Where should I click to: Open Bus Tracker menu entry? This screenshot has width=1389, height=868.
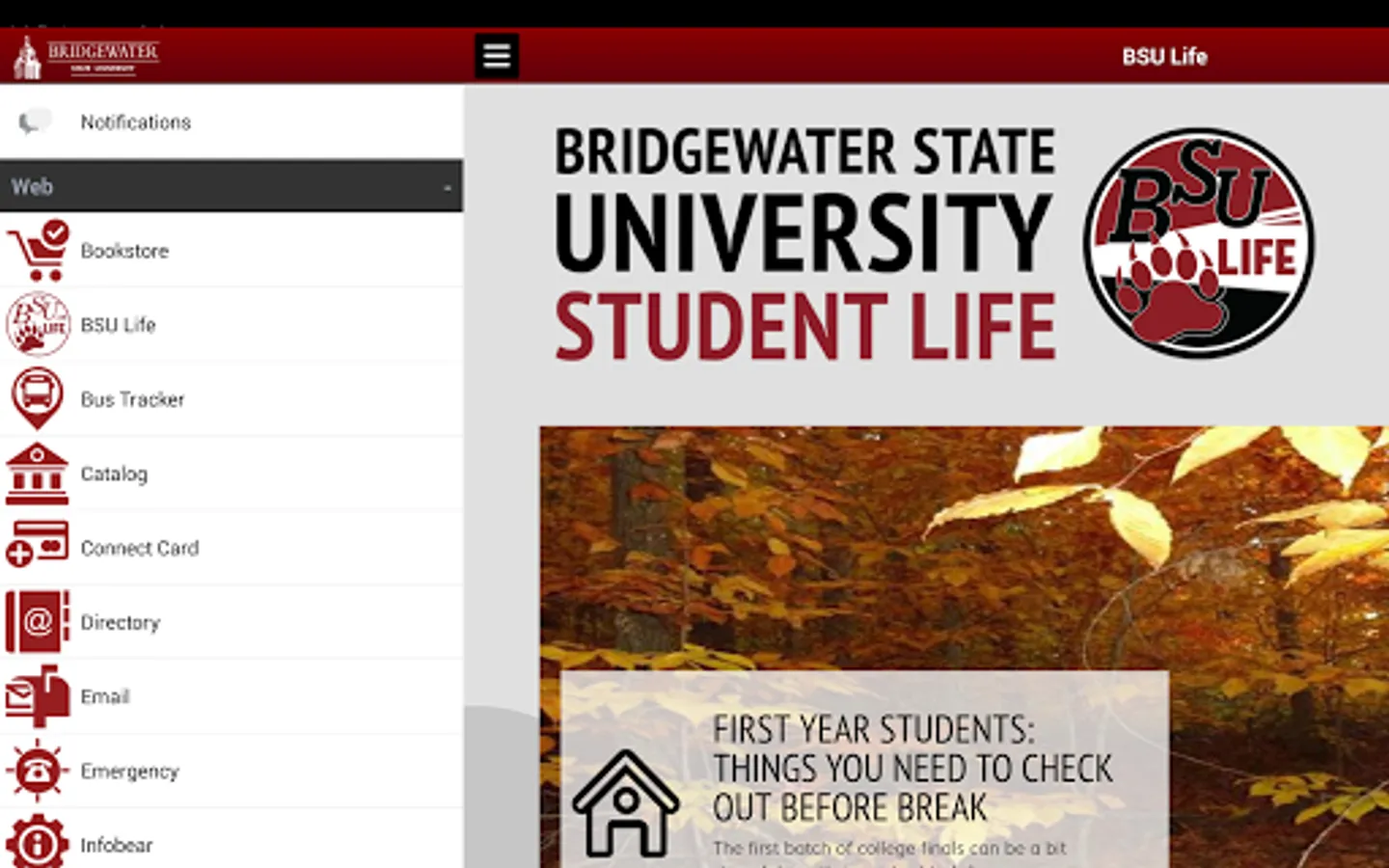tap(231, 398)
